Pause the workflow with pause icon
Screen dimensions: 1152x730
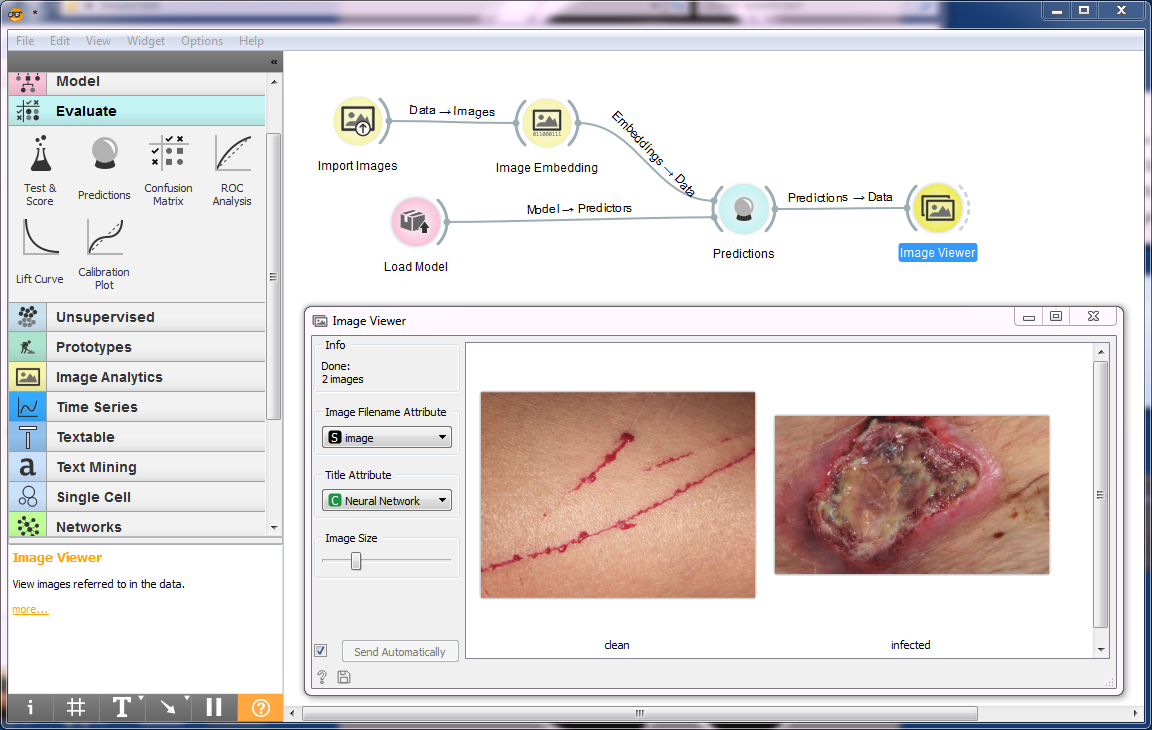(214, 708)
